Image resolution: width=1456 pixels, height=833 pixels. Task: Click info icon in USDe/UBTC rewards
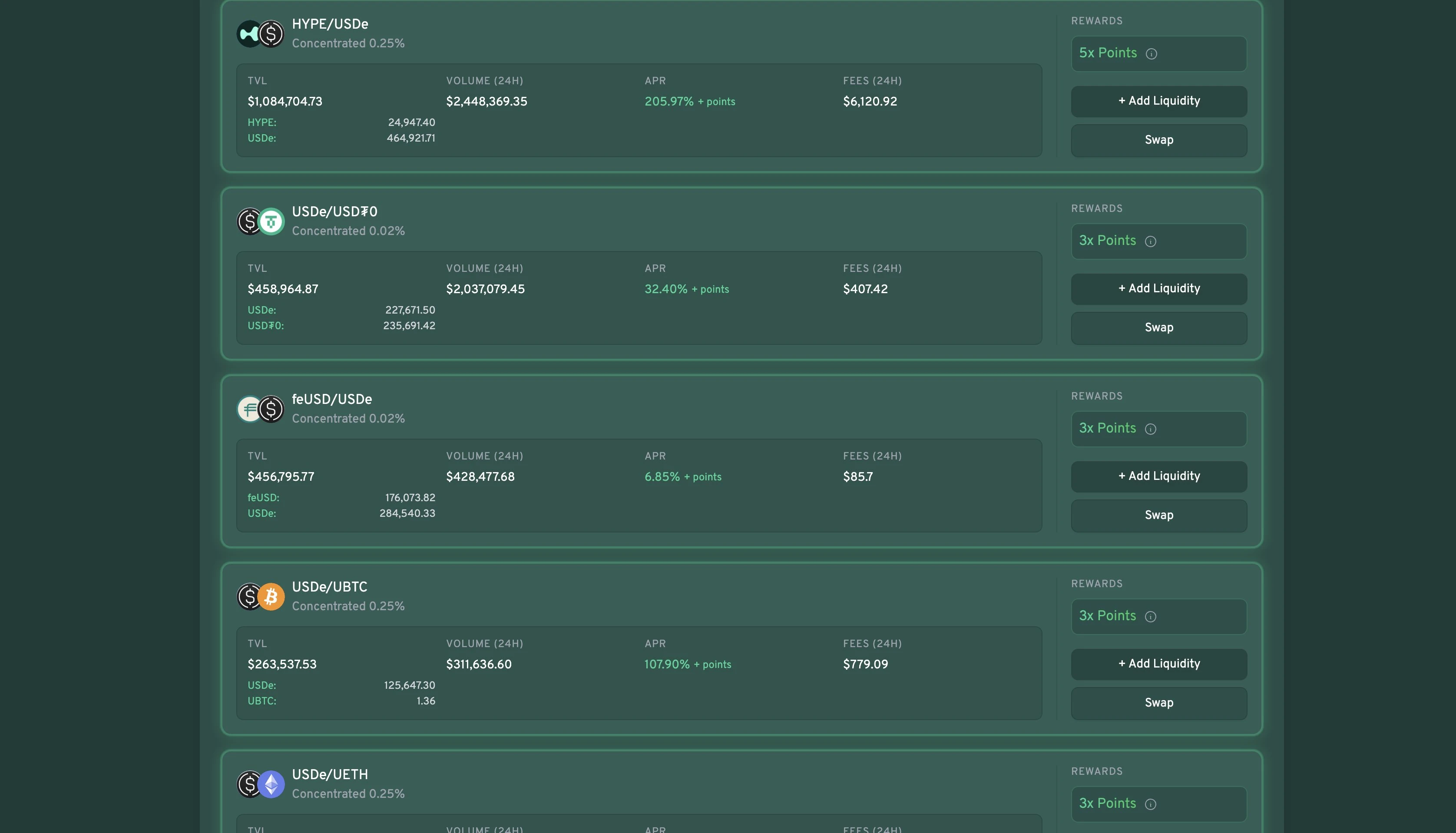point(1151,617)
